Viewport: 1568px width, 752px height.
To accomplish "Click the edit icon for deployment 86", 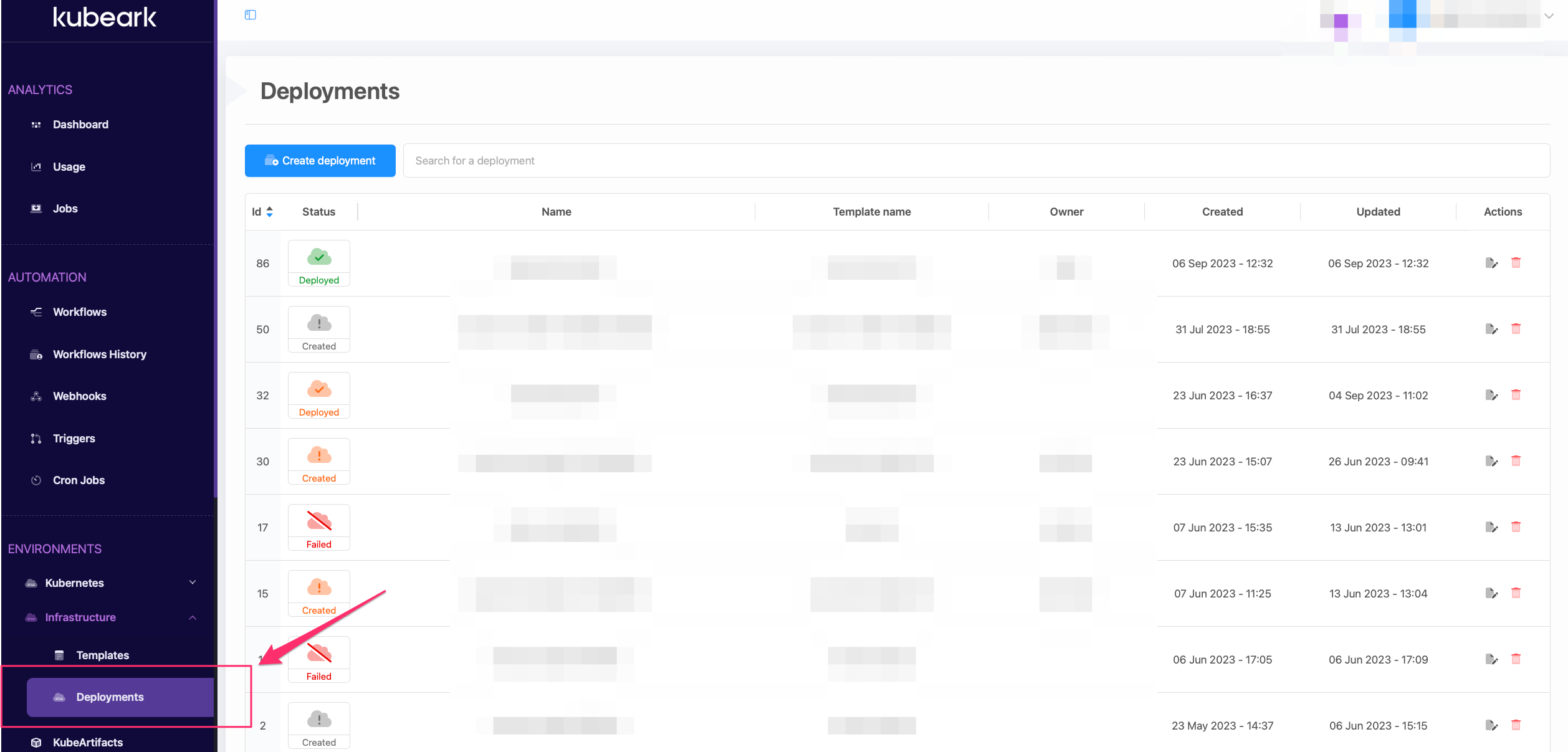I will (1492, 263).
